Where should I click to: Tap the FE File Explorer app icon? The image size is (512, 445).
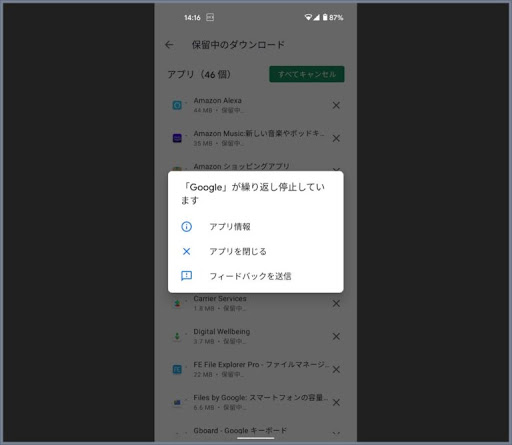click(x=177, y=369)
